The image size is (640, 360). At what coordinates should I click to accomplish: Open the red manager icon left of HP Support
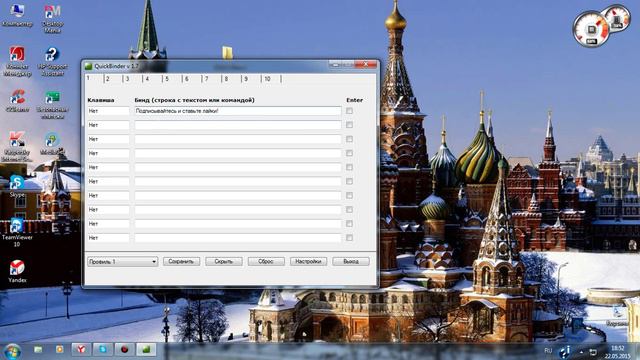(x=17, y=61)
